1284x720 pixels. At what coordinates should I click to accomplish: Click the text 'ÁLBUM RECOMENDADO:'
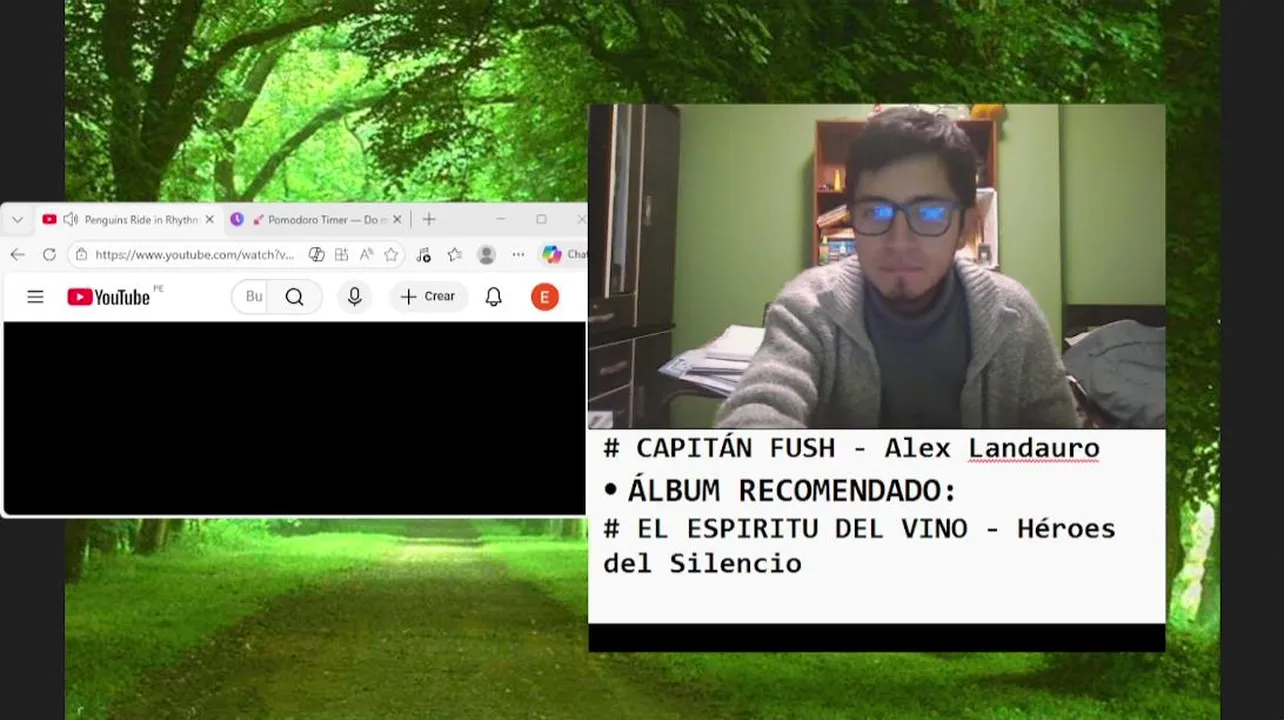click(792, 491)
